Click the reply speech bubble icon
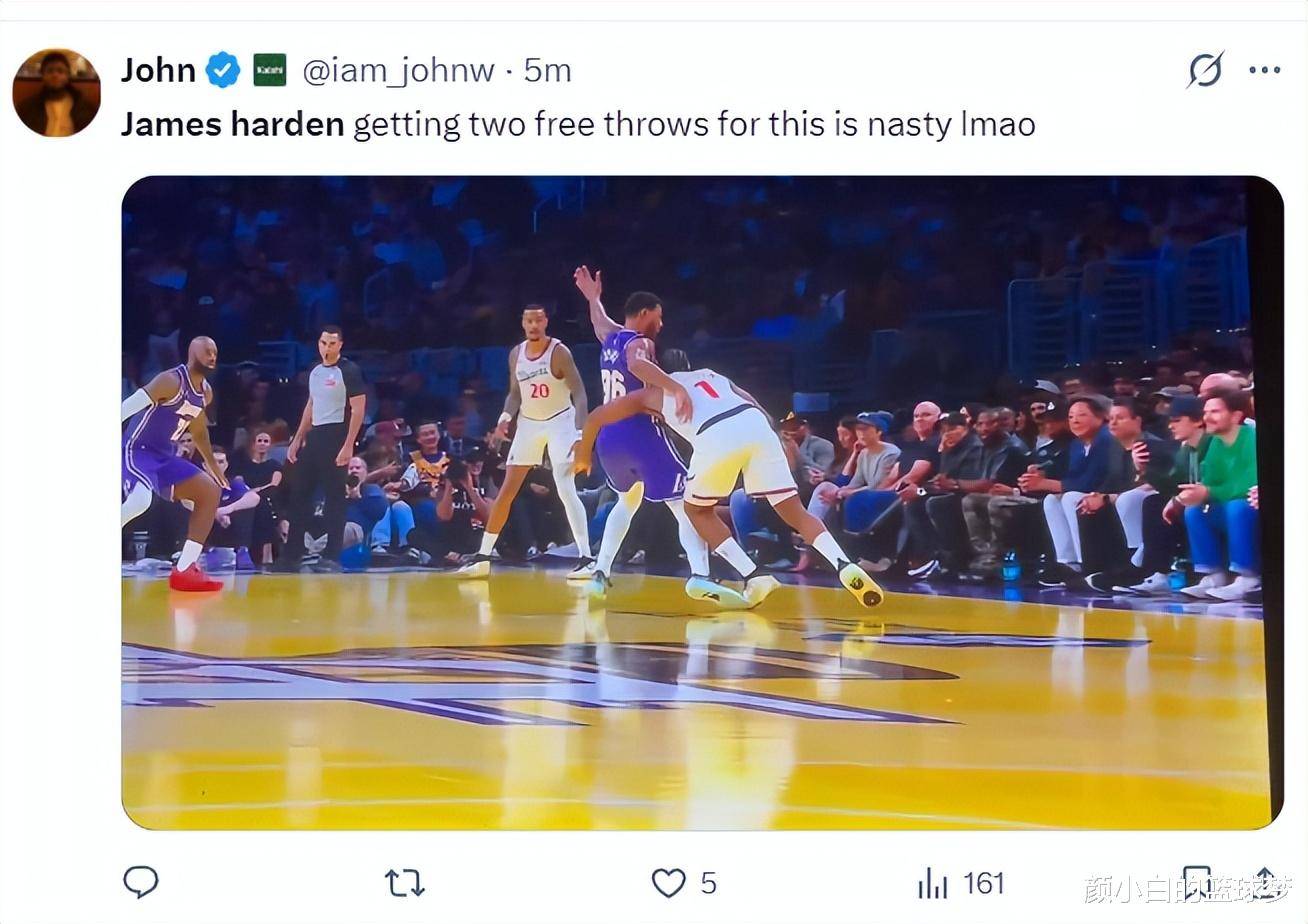The image size is (1308, 924). [141, 884]
